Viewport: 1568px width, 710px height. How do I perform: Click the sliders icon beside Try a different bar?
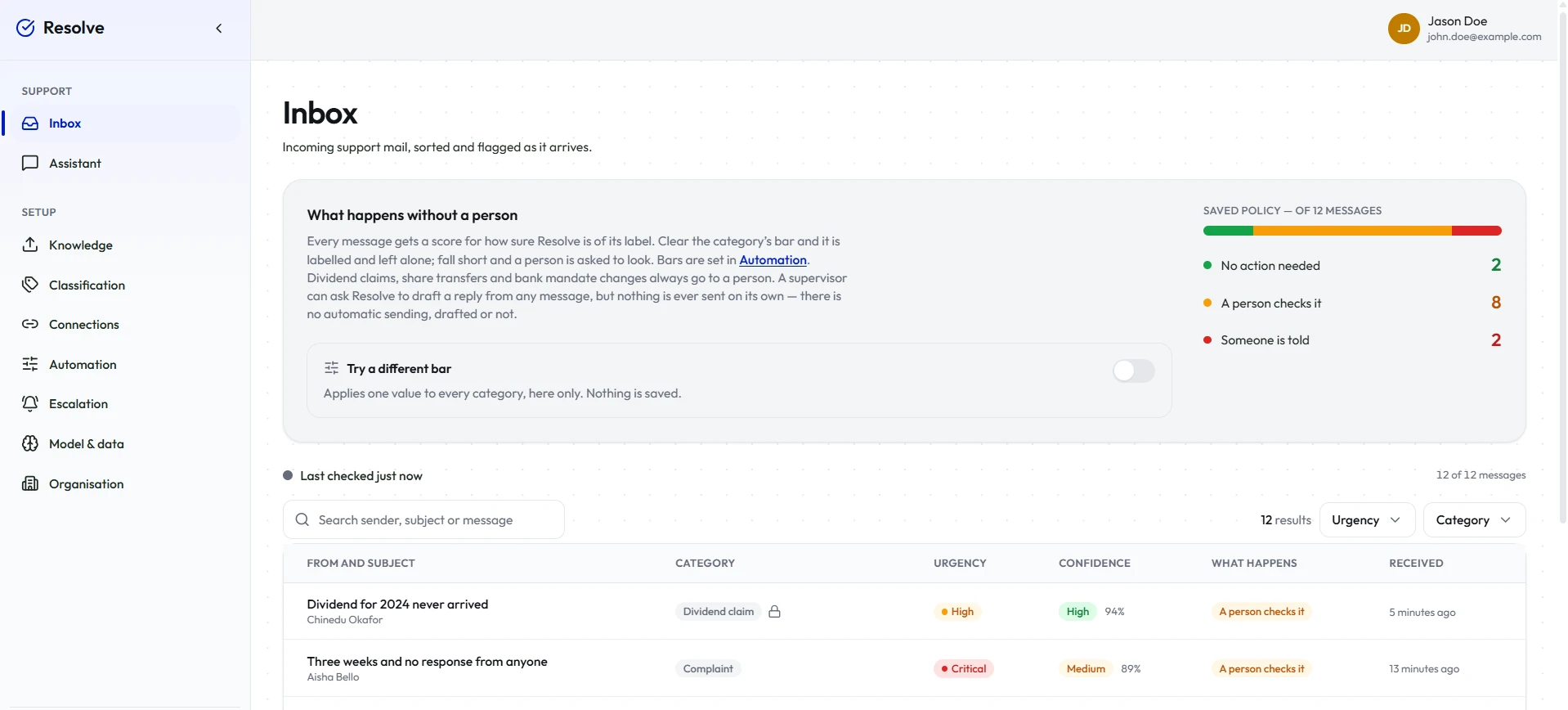click(x=331, y=368)
